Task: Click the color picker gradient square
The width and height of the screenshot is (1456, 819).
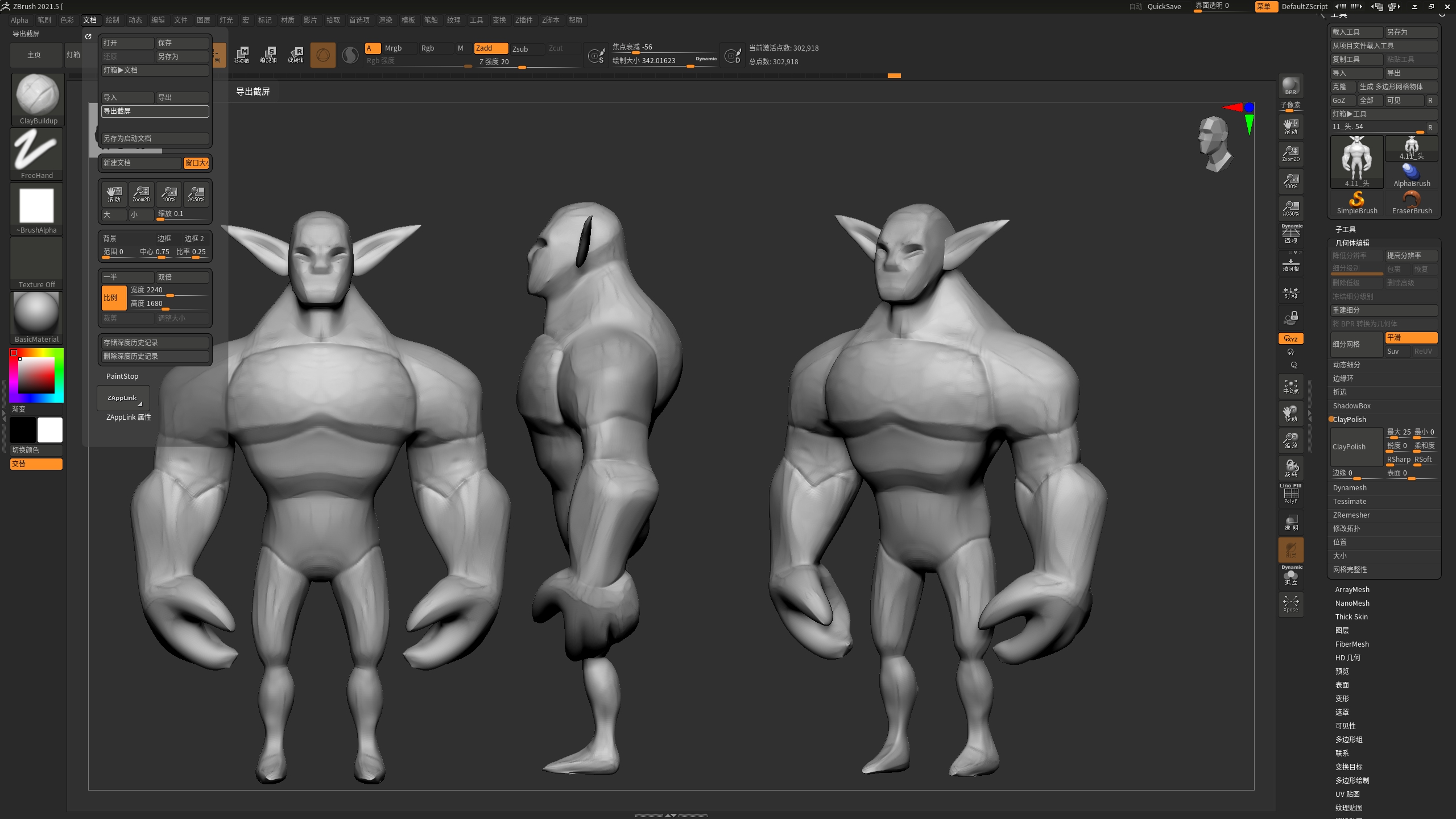Action: pyautogui.click(x=36, y=375)
